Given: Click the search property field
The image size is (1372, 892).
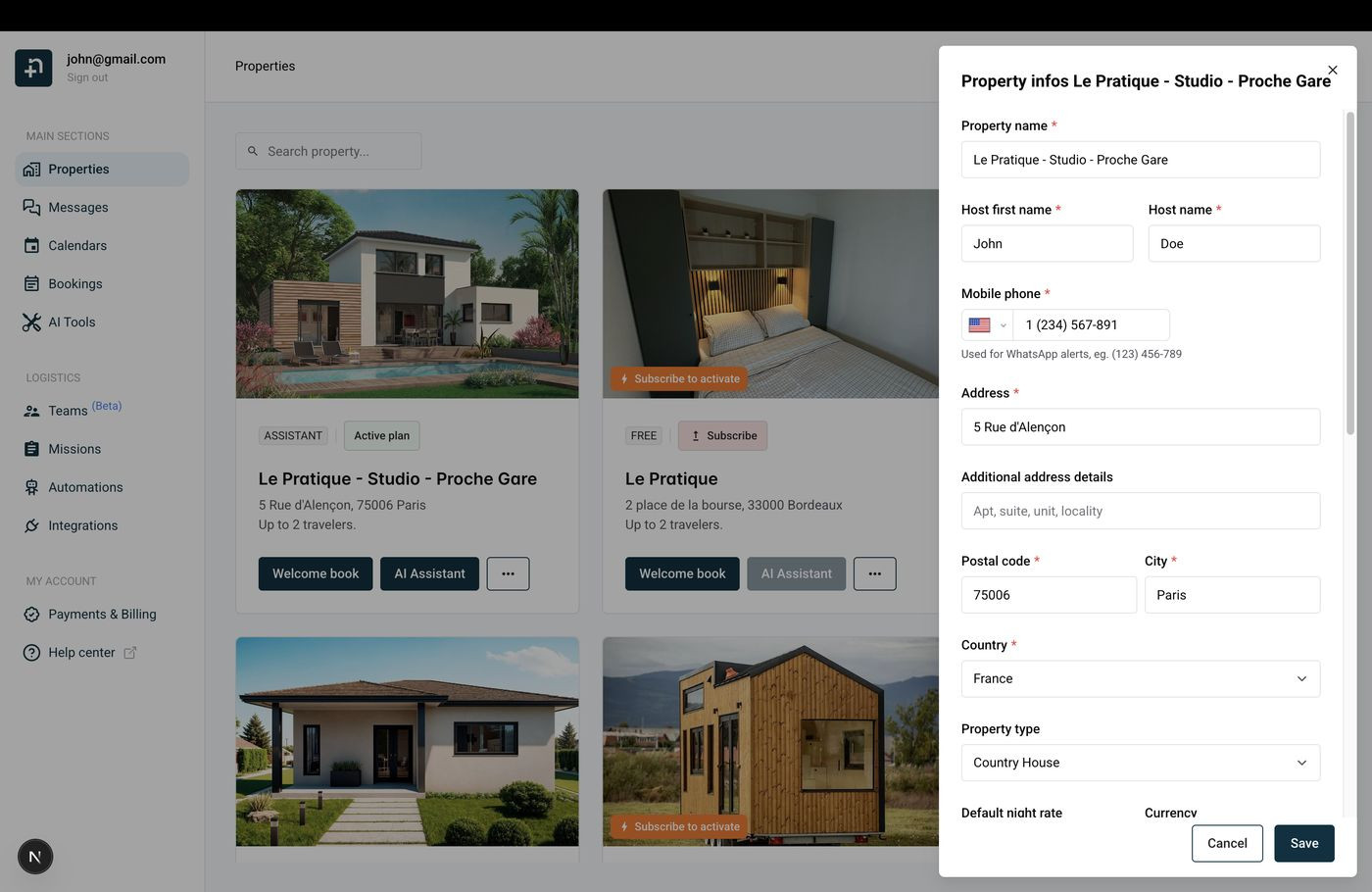Looking at the screenshot, I should [328, 151].
